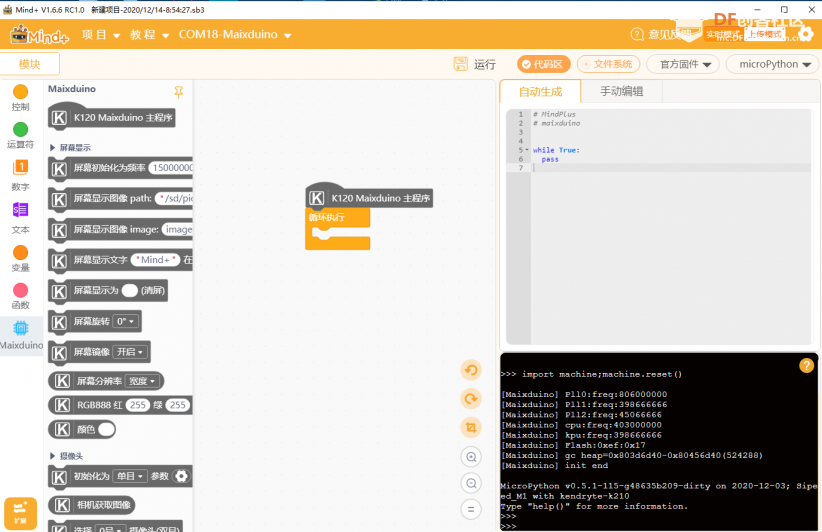
Task: Expand the 屏幕显示 section triangle
Action: click(52, 148)
